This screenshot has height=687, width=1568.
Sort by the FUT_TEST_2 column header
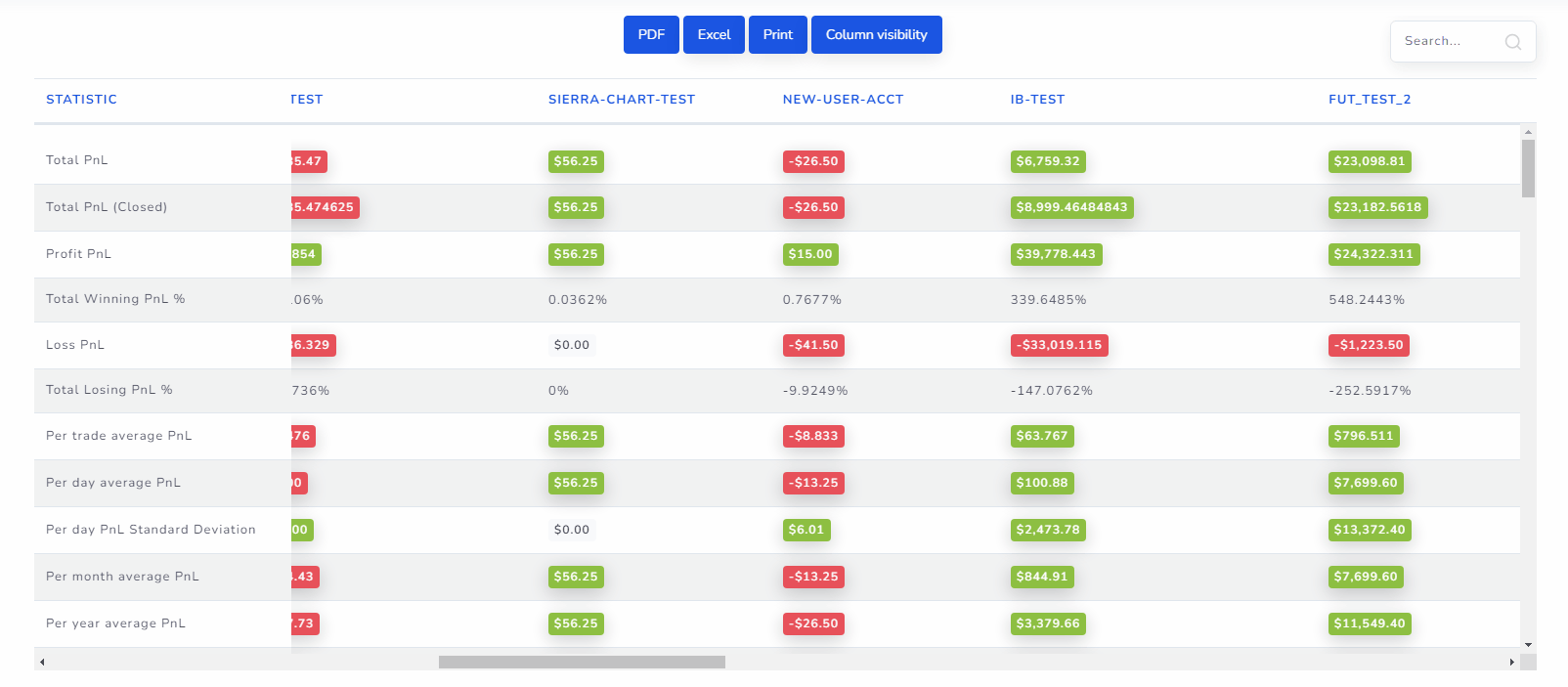[x=1370, y=100]
